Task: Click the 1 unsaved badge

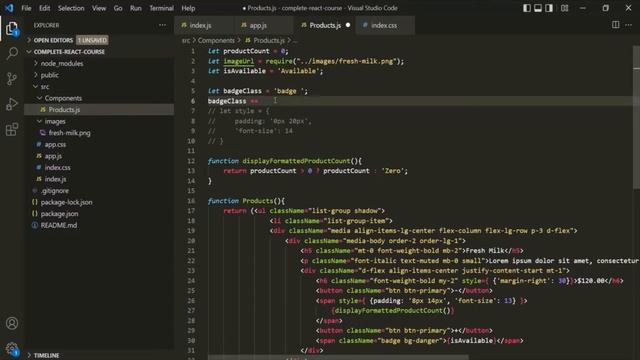Action: [x=92, y=40]
